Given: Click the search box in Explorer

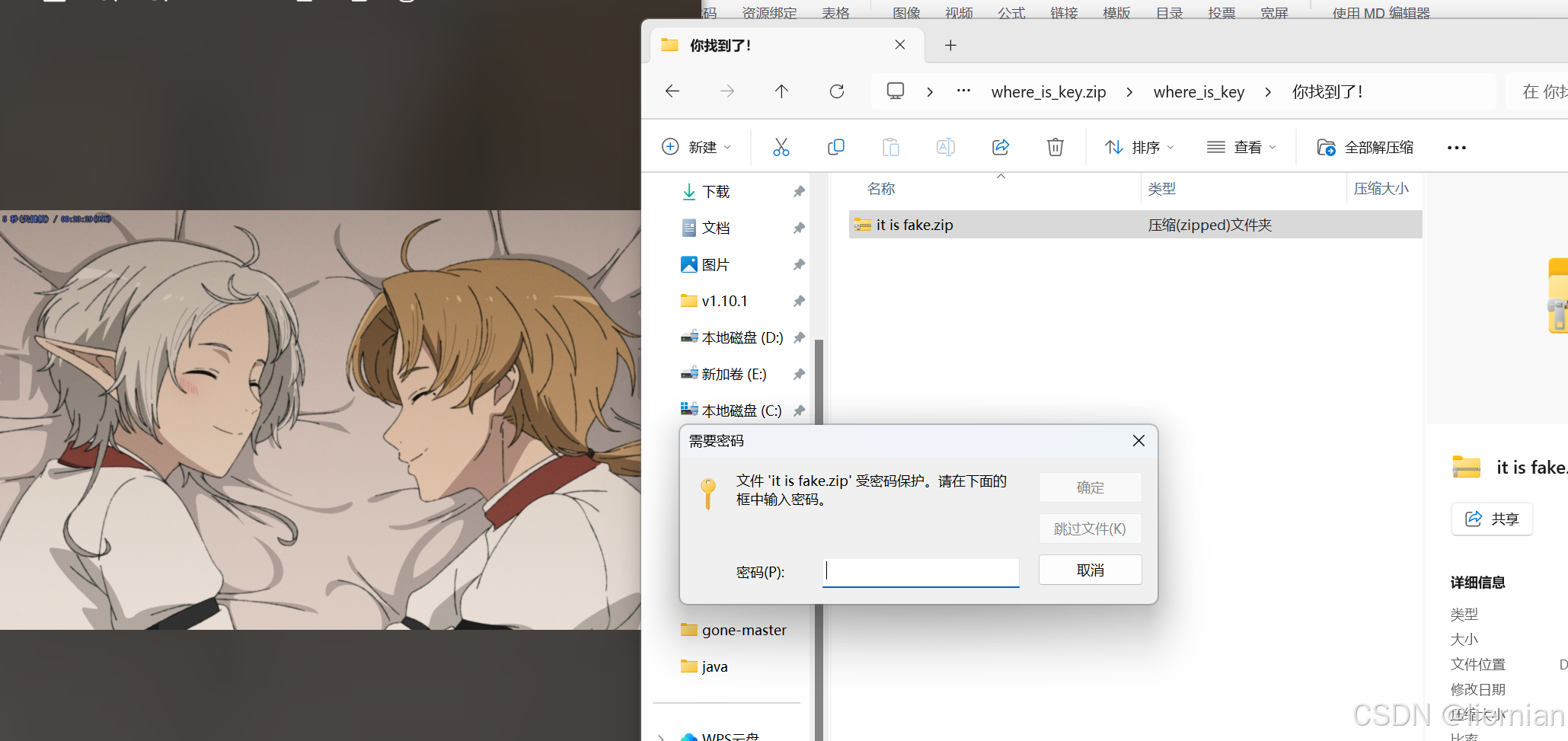Looking at the screenshot, I should pyautogui.click(x=1538, y=92).
